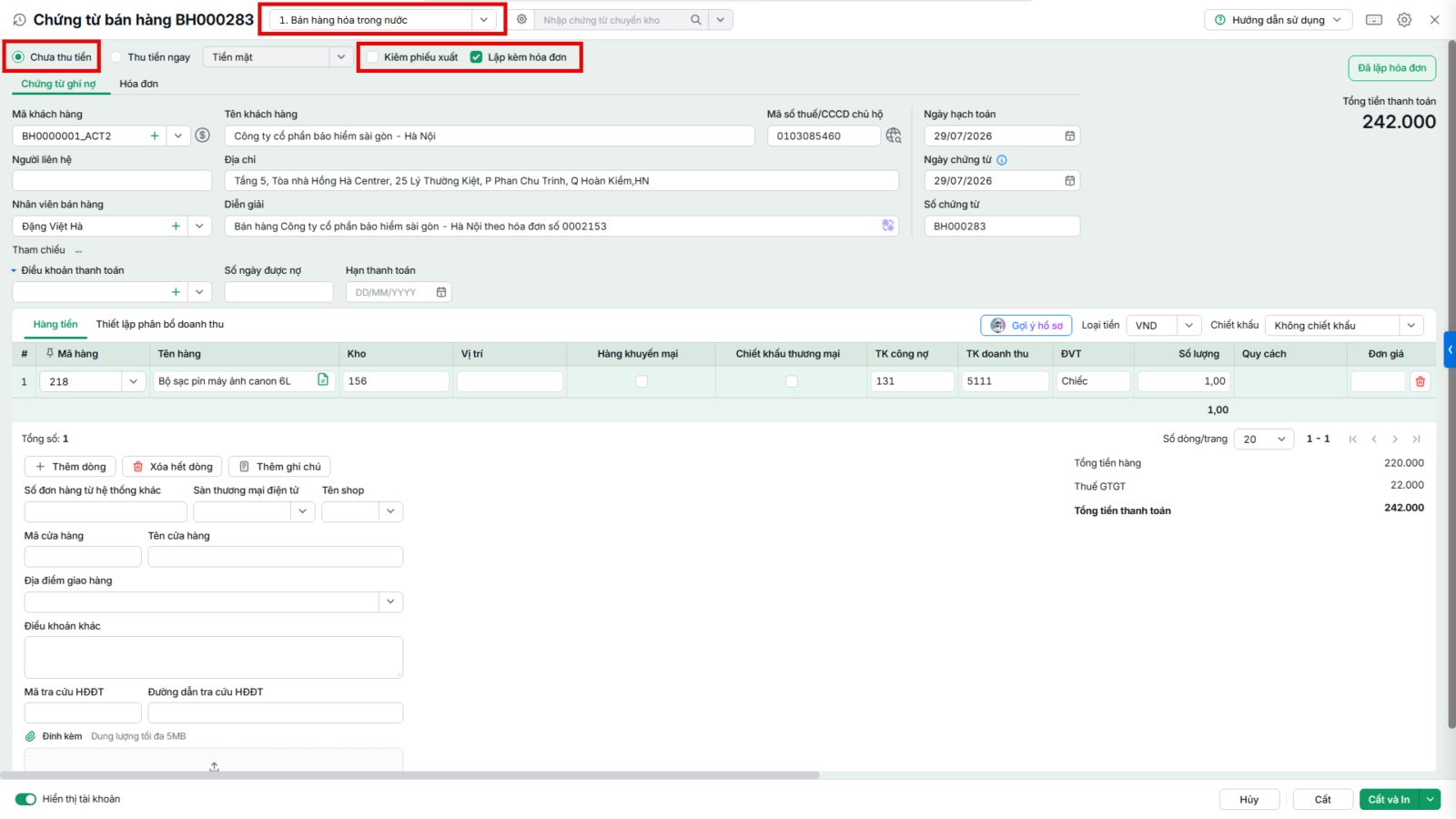1456x819 pixels.
Task: Switch to Chứng từ ghi nợ tab
Action: (x=58, y=84)
